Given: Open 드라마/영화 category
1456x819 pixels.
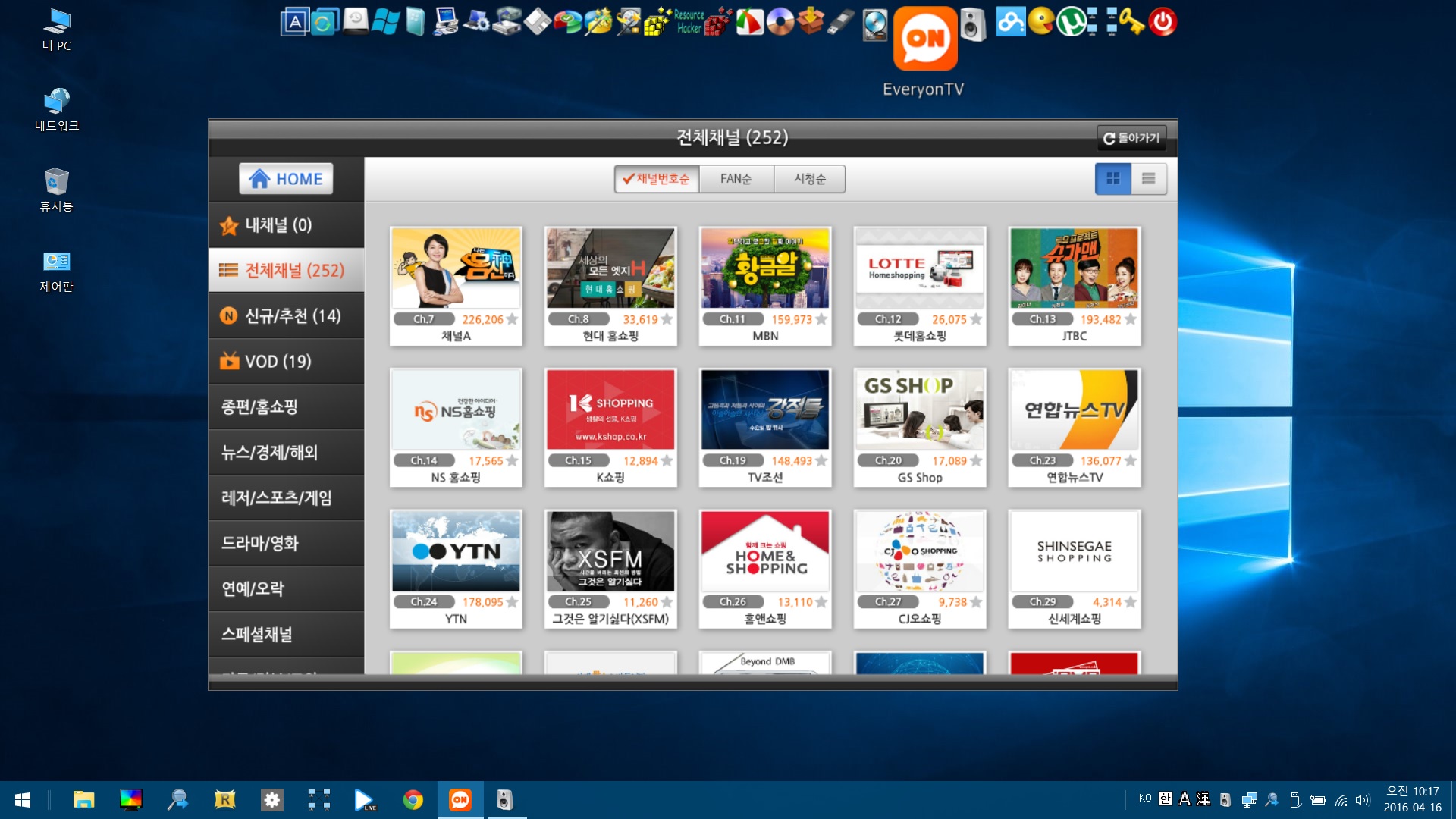Looking at the screenshot, I should (x=286, y=544).
